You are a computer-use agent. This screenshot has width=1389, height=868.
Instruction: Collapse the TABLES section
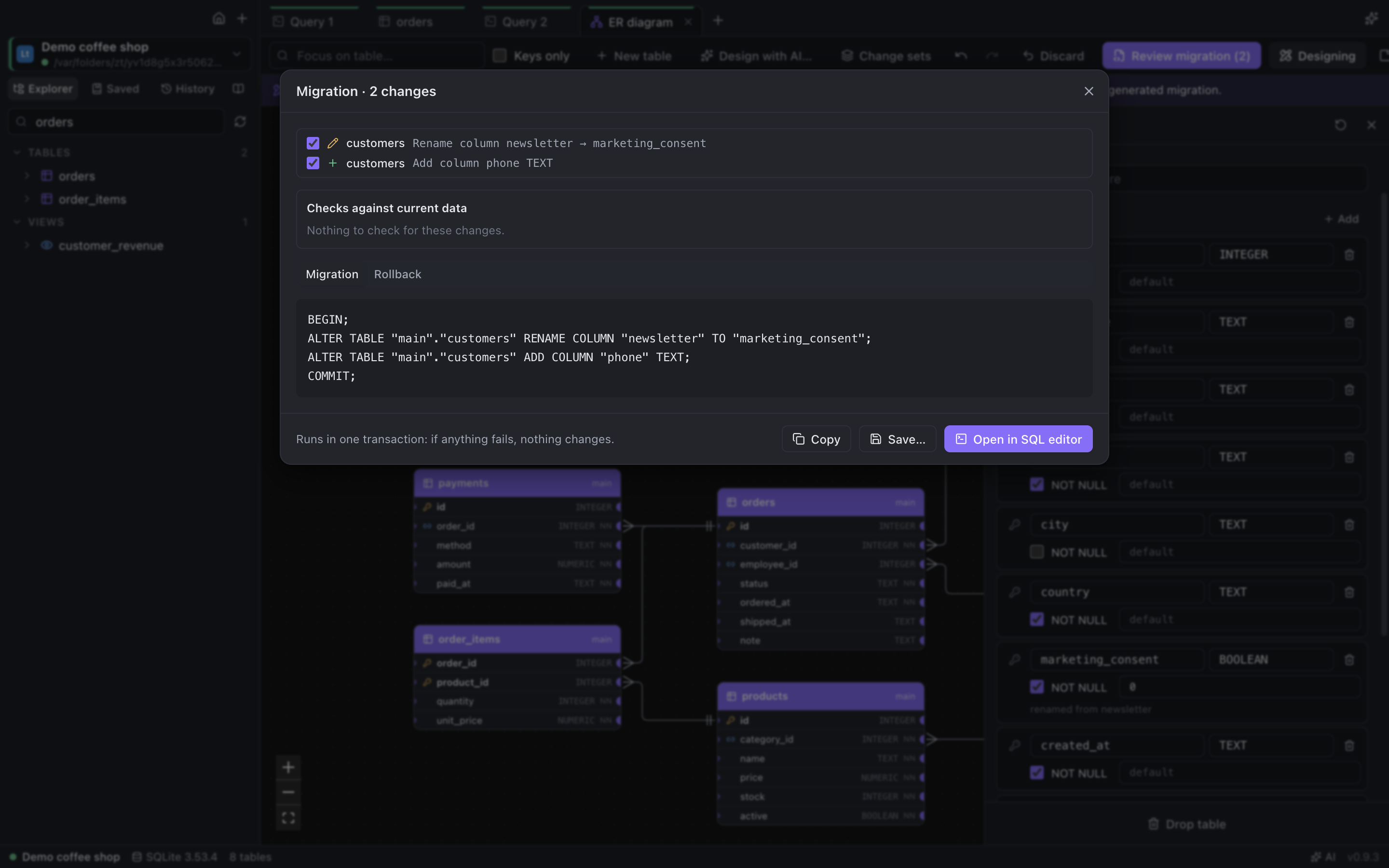[17, 153]
